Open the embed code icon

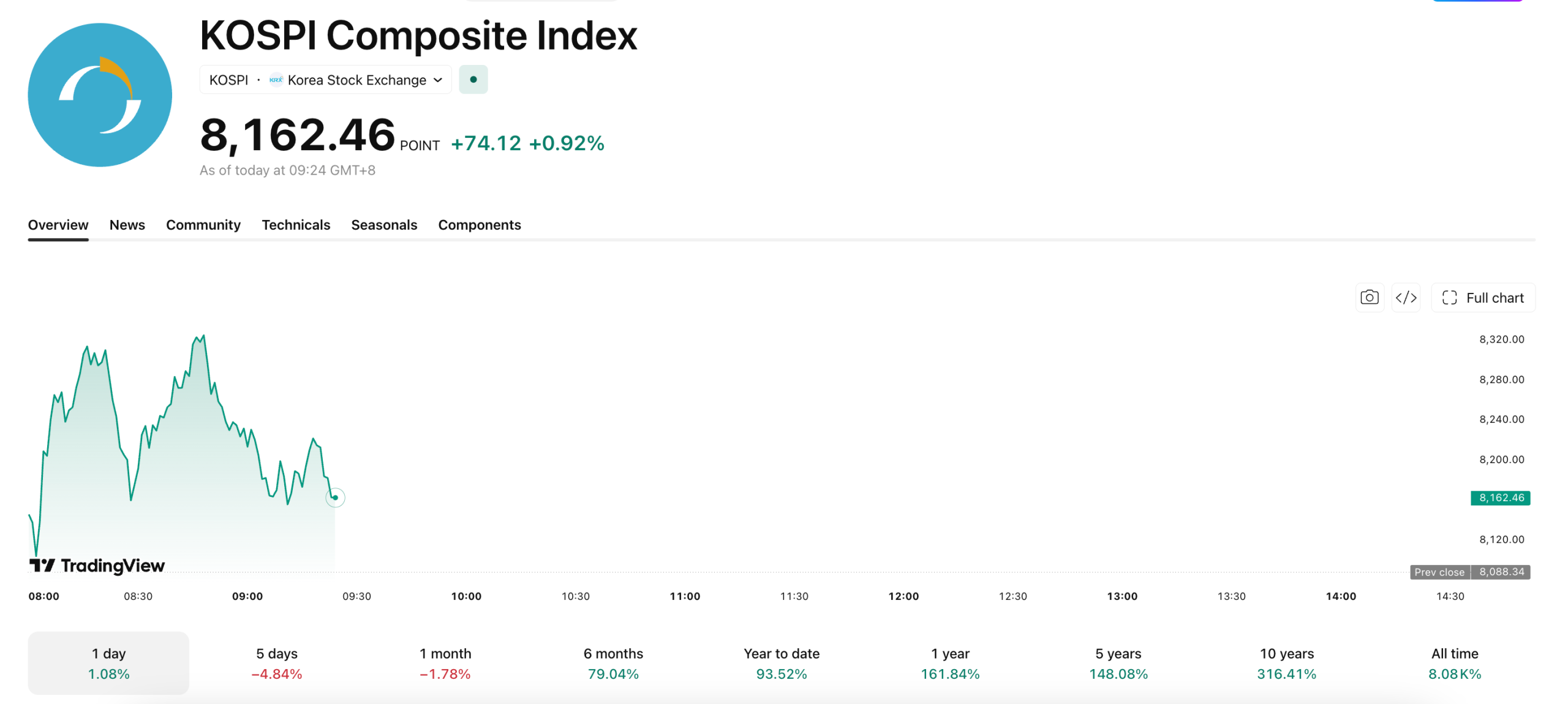click(1406, 298)
